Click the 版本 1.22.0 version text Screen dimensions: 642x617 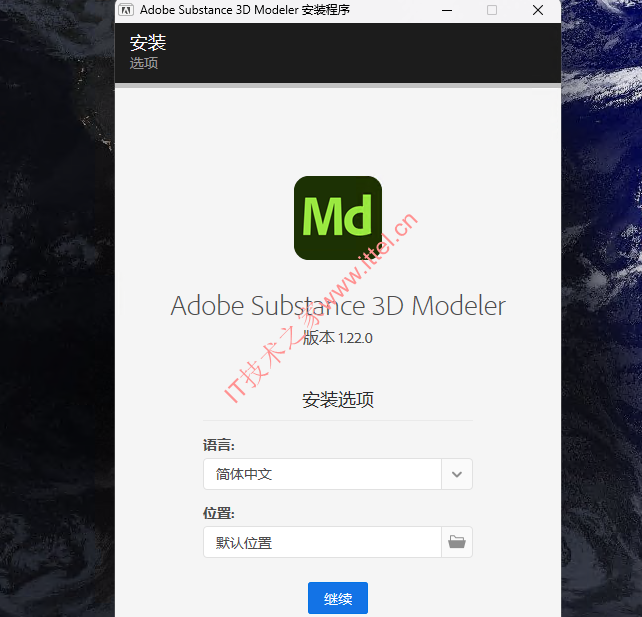(338, 338)
